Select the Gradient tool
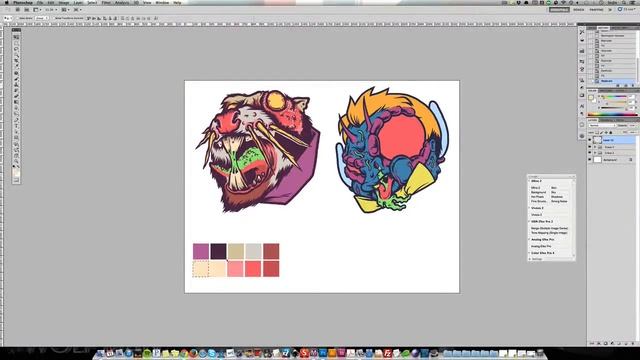640x360 pixels. pyautogui.click(x=16, y=102)
